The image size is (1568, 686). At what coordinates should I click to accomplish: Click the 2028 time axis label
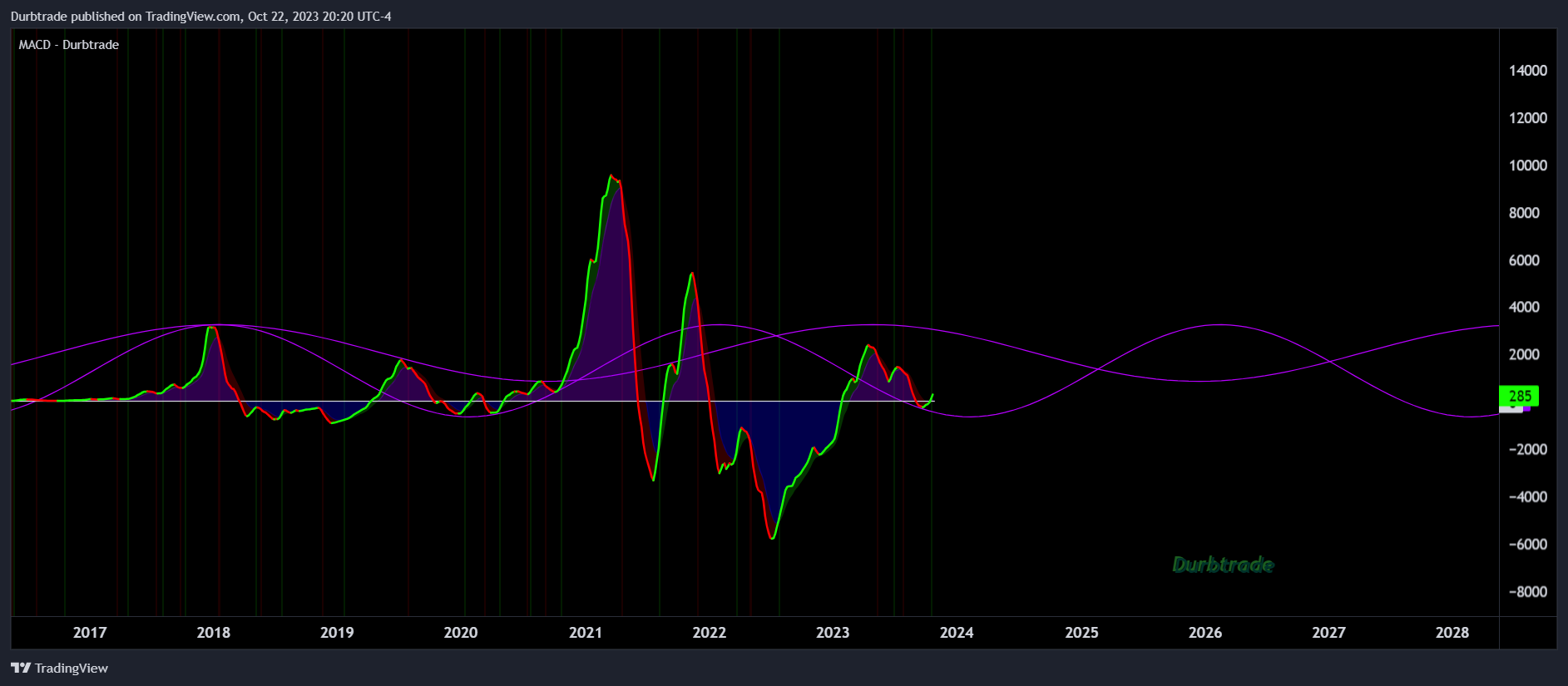click(x=1452, y=633)
